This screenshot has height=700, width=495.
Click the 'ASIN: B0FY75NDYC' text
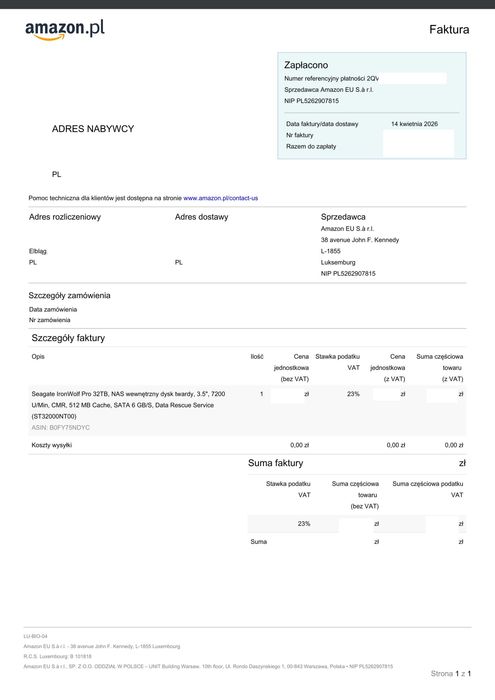(x=61, y=428)
